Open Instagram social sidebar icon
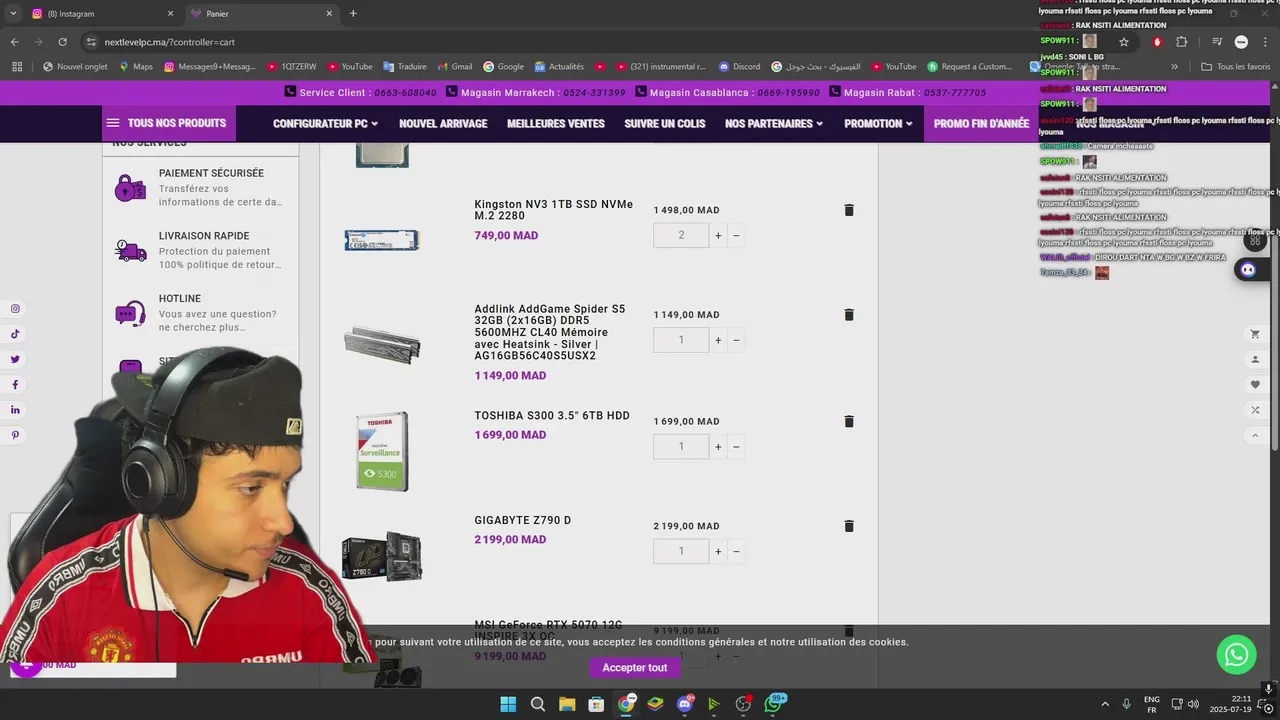Screen dimensions: 1280x720 (x=15, y=309)
